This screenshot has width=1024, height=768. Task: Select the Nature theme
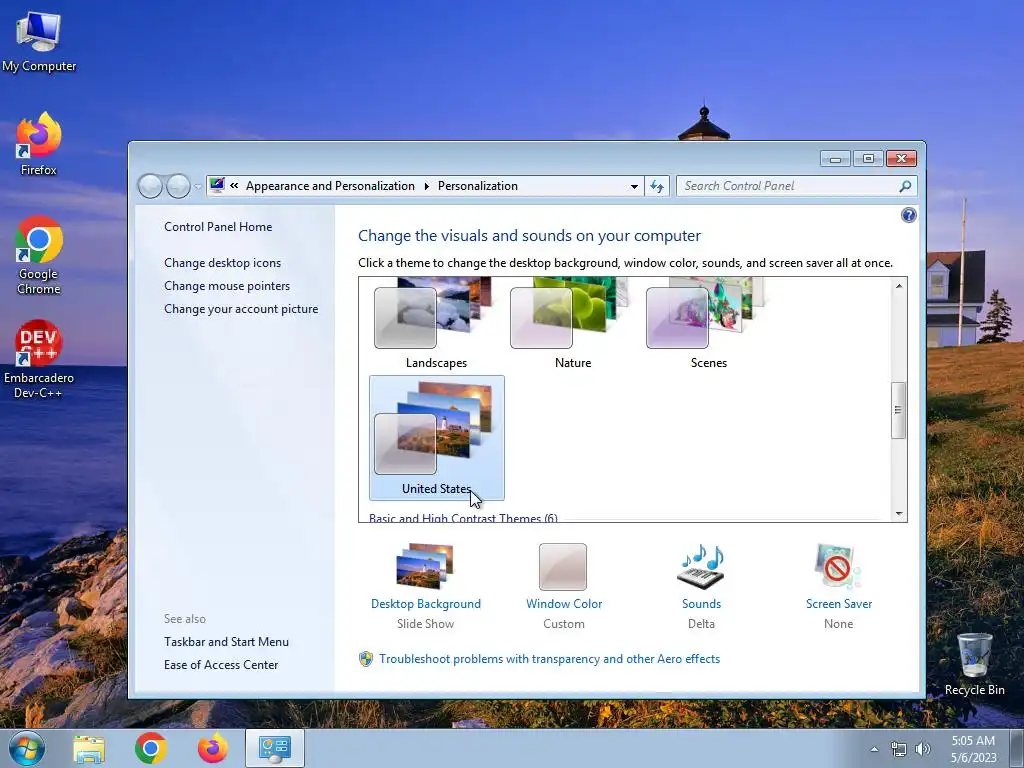(x=573, y=324)
